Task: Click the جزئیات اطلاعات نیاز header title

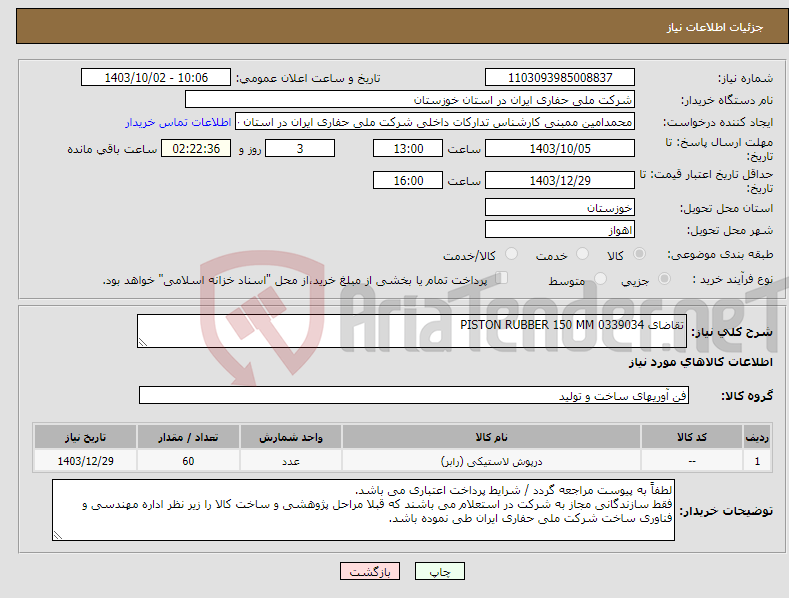Action: [715, 27]
